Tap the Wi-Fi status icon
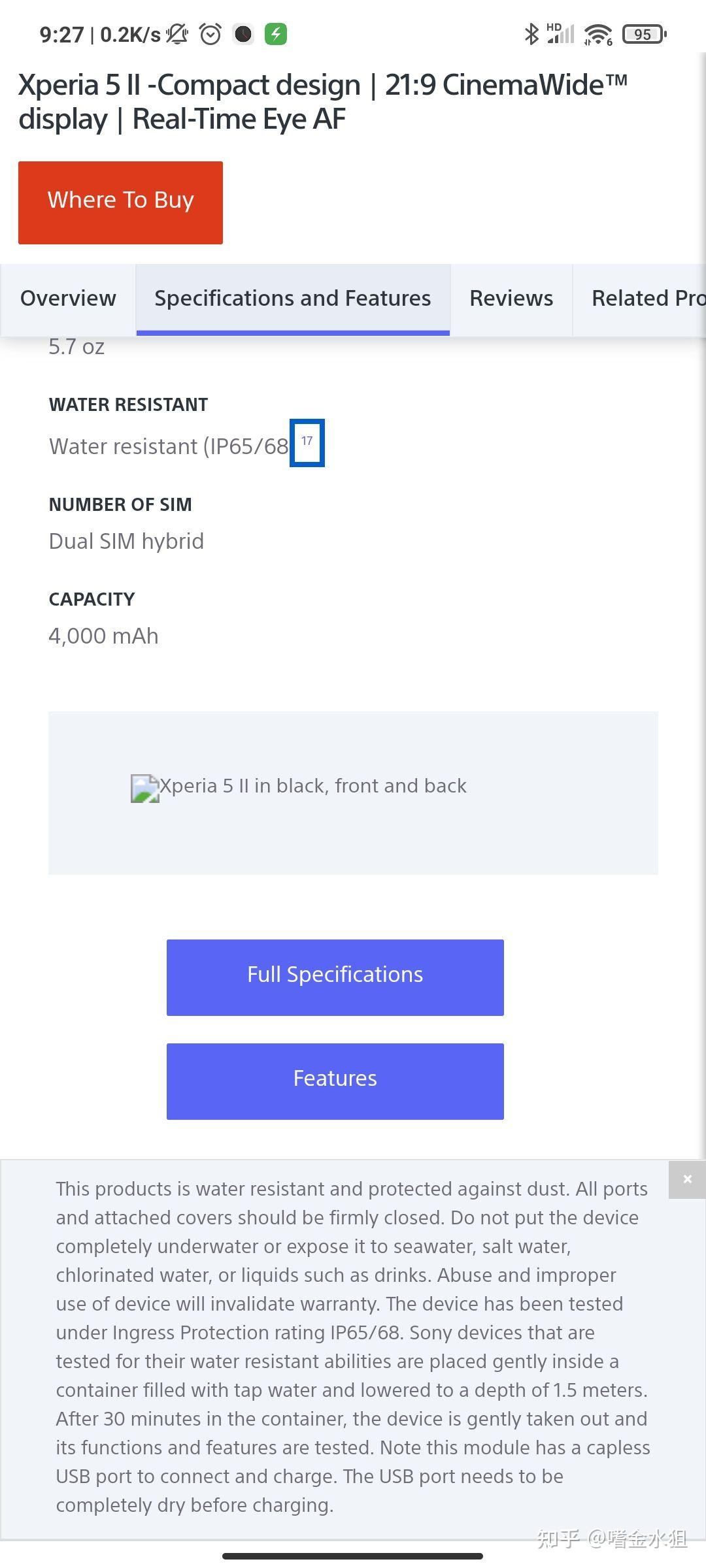 598,34
